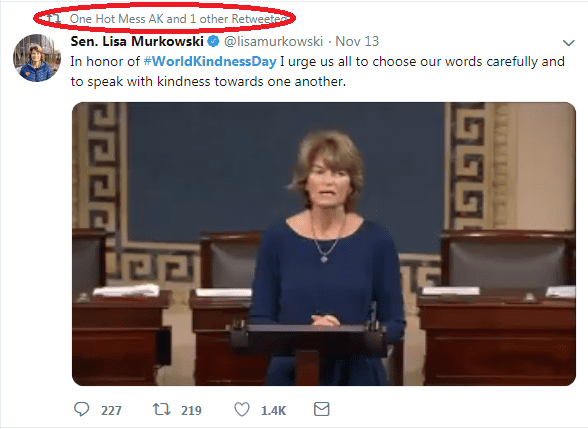Image resolution: width=588 pixels, height=429 pixels.
Task: Open the #WorldKindnessDay hashtag
Action: pyautogui.click(x=210, y=61)
